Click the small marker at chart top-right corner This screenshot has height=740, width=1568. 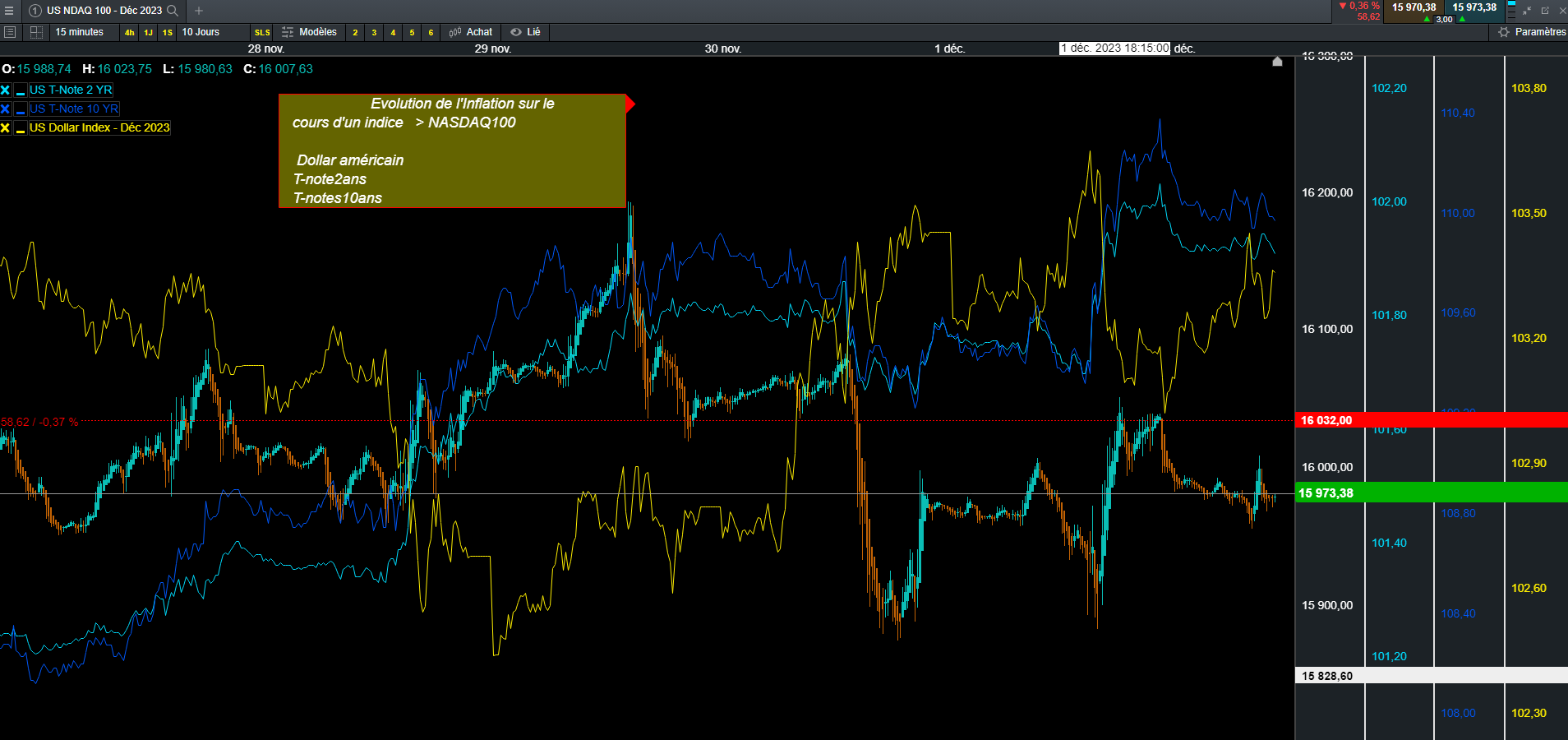click(x=1277, y=62)
